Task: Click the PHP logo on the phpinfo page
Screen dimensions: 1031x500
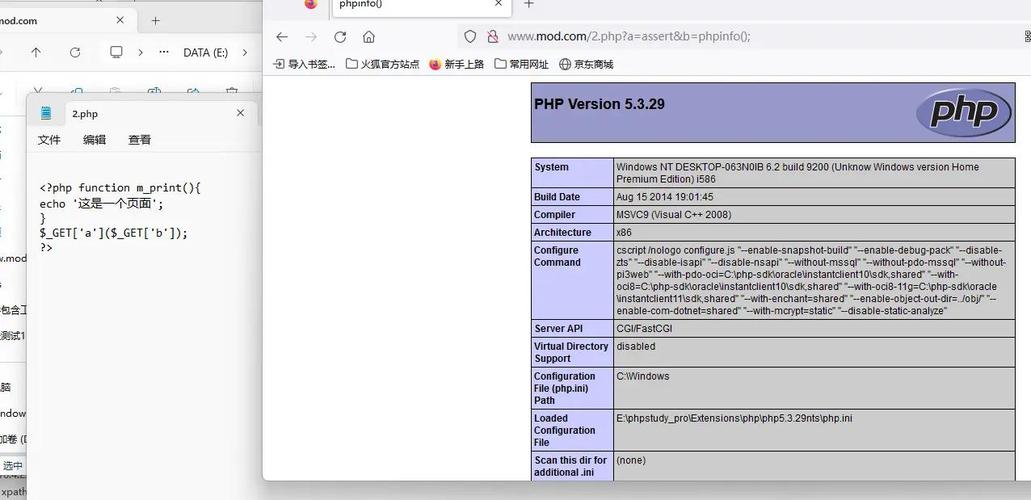Action: 964,112
